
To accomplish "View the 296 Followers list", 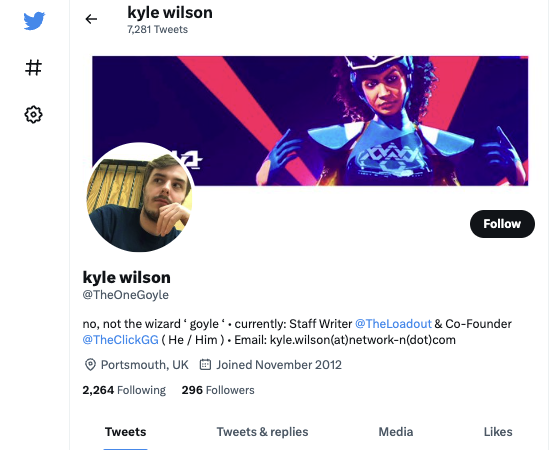I will (218, 390).
